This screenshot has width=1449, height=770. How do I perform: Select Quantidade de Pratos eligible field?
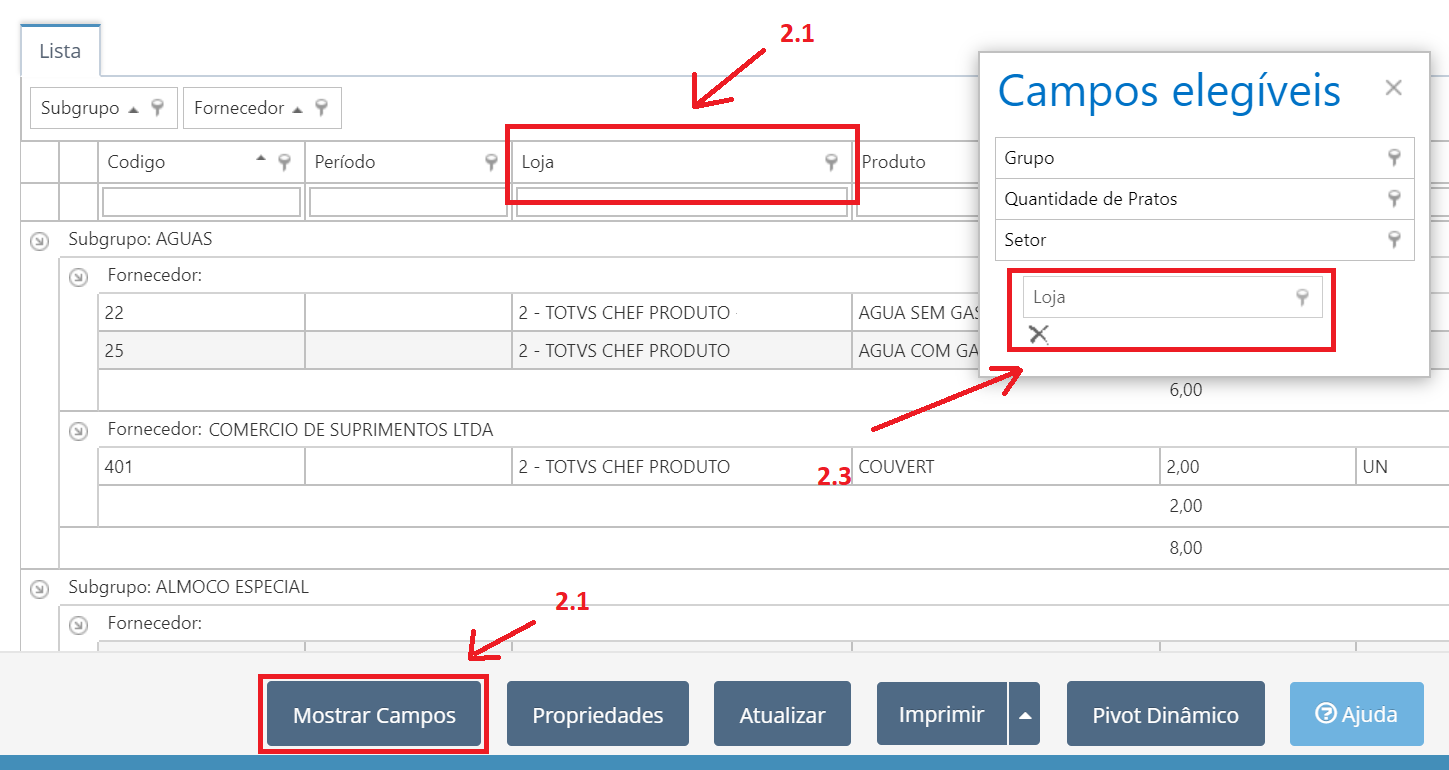[x=1205, y=199]
